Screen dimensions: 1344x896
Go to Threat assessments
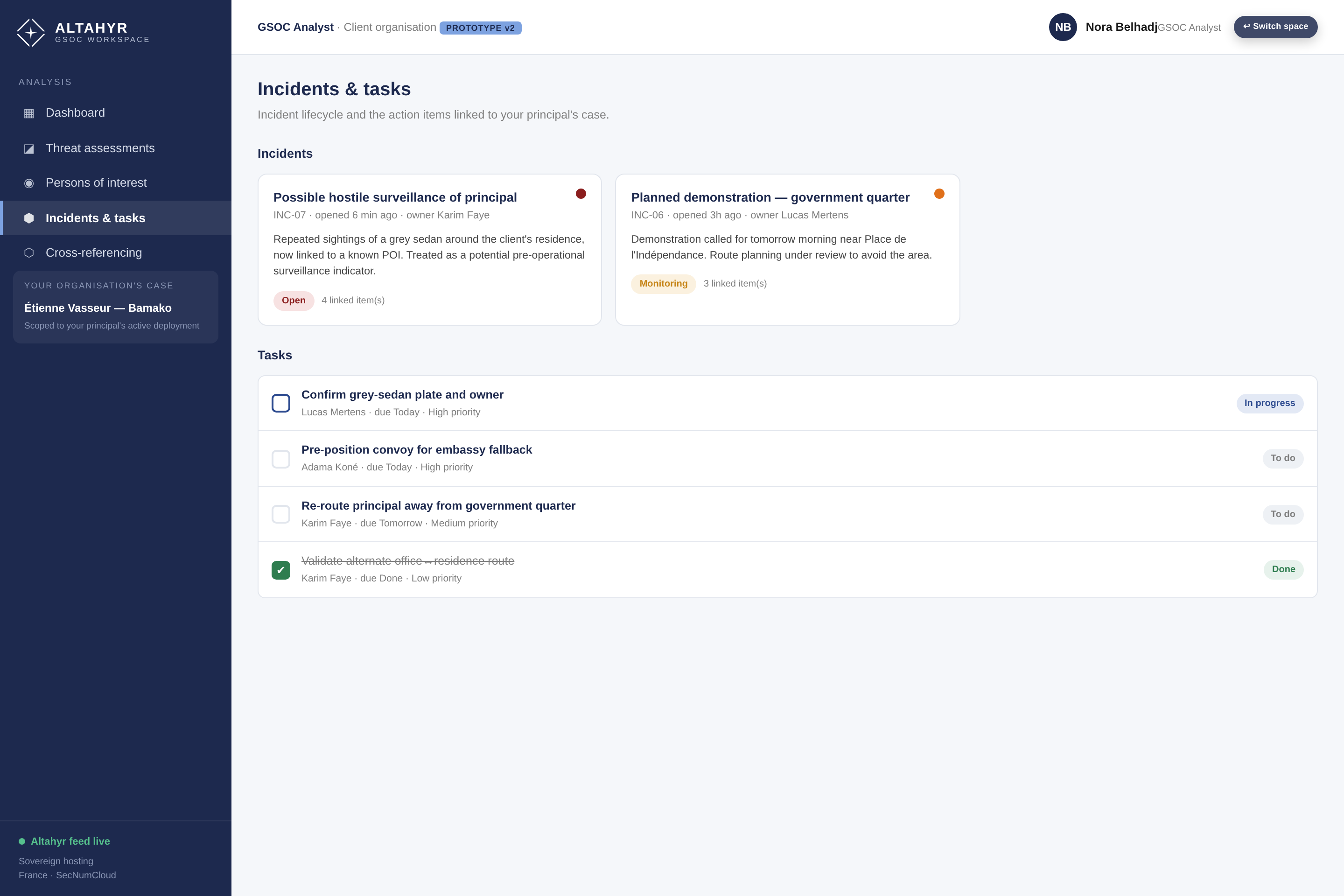click(x=115, y=148)
